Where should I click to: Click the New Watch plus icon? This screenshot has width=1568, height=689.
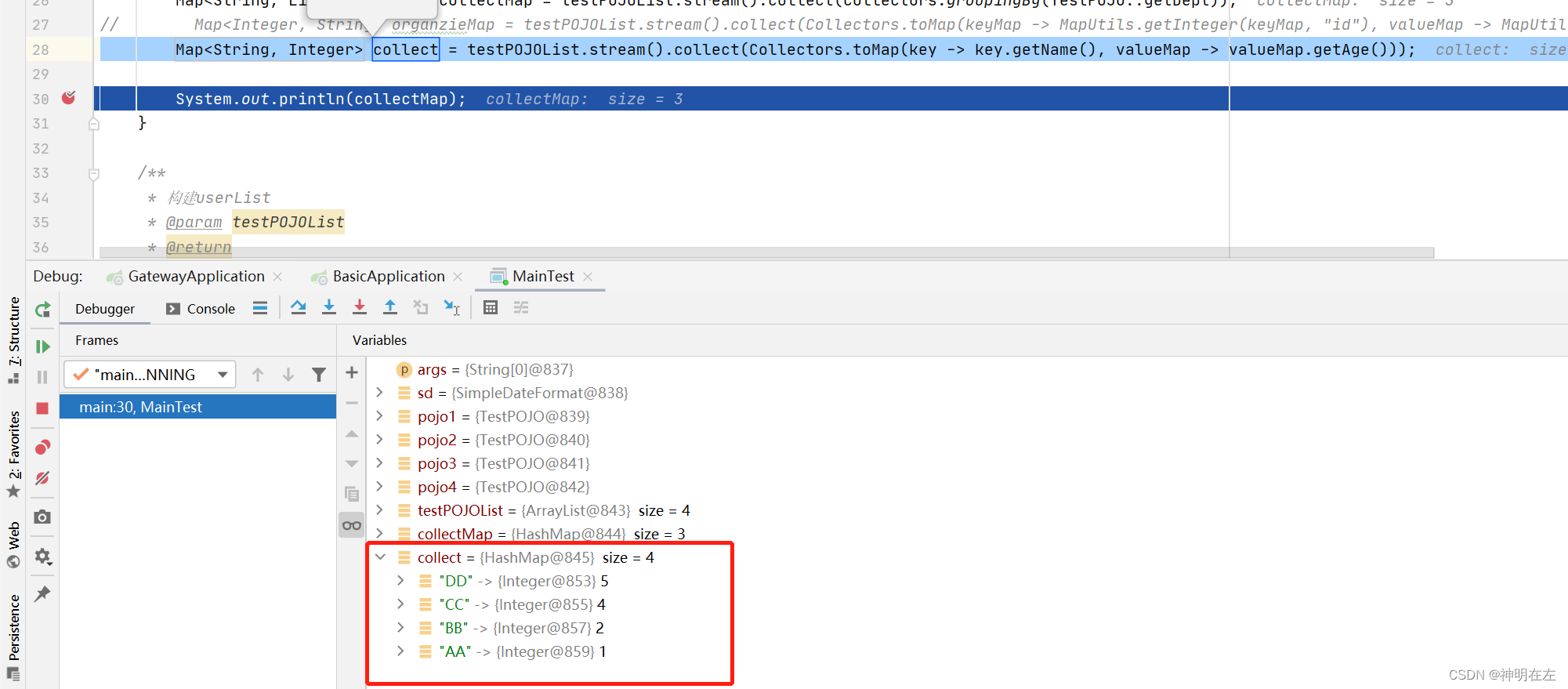(x=352, y=372)
